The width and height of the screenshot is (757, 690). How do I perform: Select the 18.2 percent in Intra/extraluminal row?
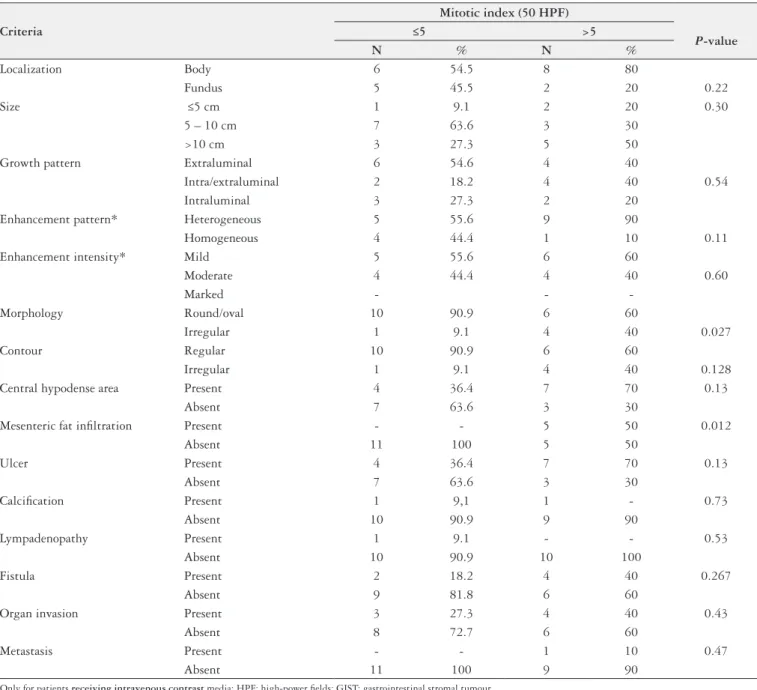(461, 182)
